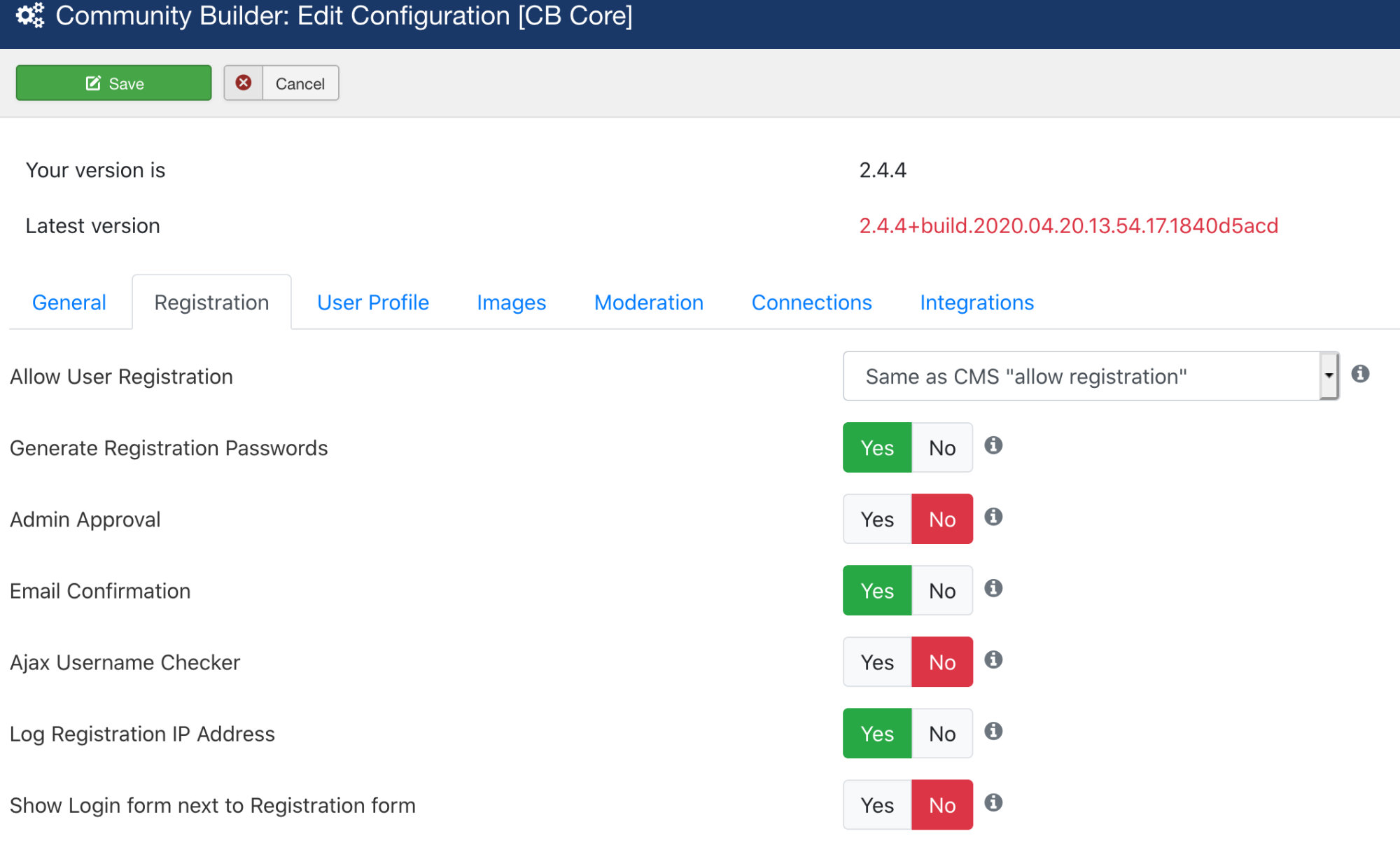Switch to the Connections tab
The height and width of the screenshot is (843, 1400).
pos(812,302)
